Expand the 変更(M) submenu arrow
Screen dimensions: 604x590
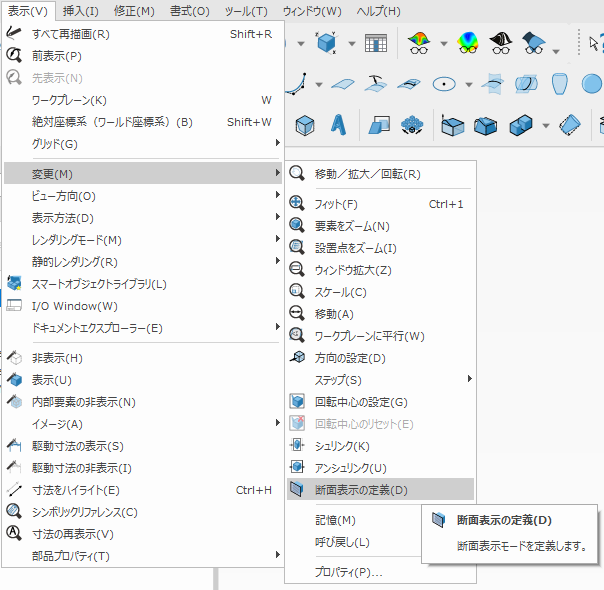coord(277,173)
